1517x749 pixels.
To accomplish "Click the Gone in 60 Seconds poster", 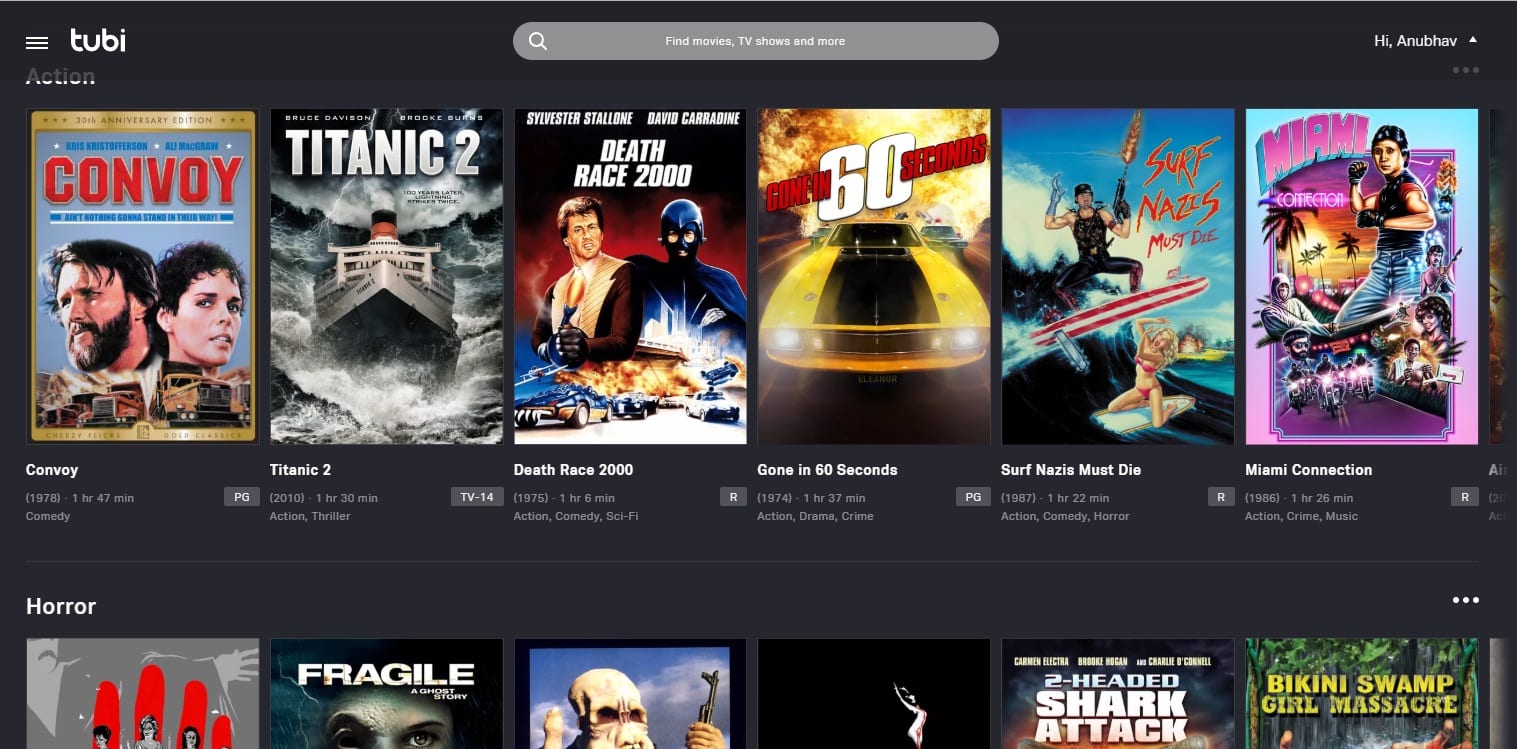I will pos(874,276).
